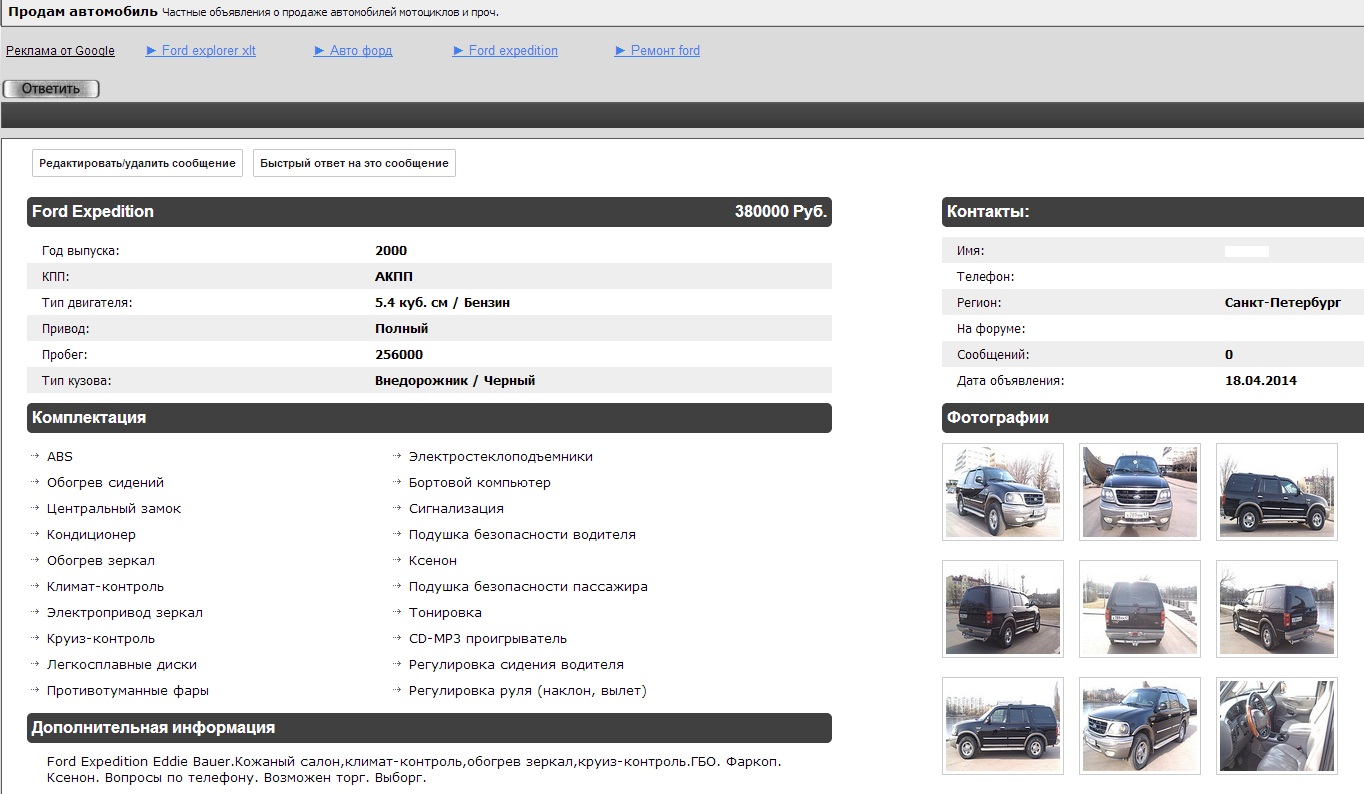Click the Ксенон equipment item
This screenshot has height=794, width=1364.
[433, 561]
